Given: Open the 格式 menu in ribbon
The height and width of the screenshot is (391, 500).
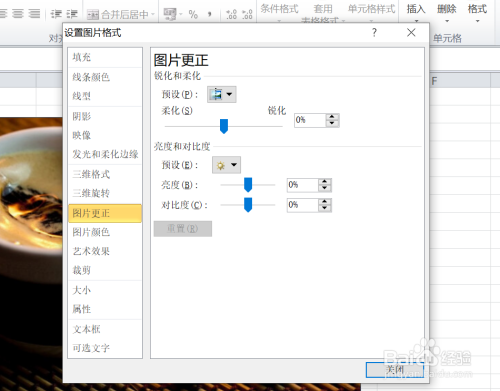Looking at the screenshot, I should point(477,12).
